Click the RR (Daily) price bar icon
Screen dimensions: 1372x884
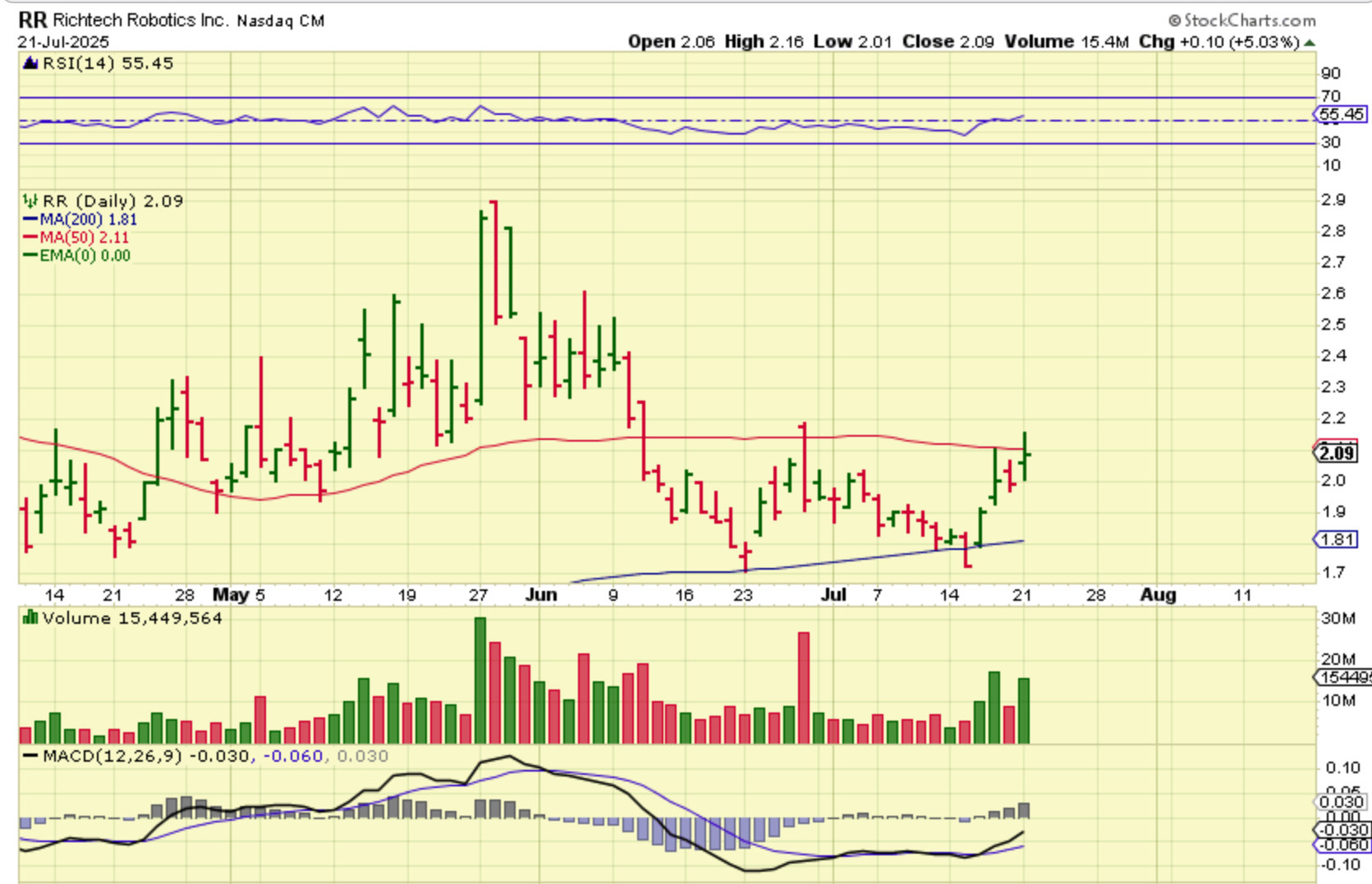click(x=30, y=201)
